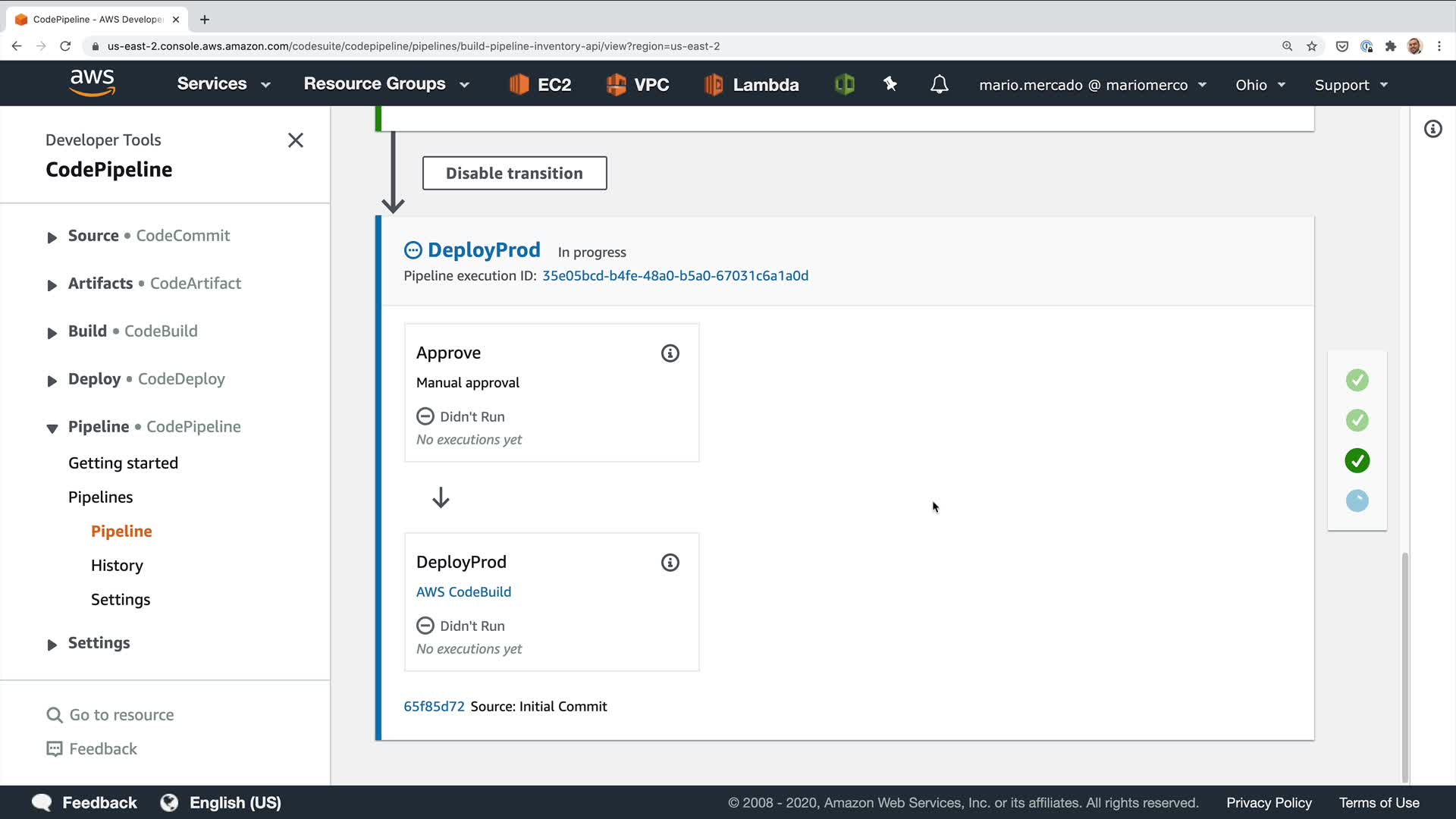Screen dimensions: 1456x819
Task: Select History in the sidebar
Action: 117,566
